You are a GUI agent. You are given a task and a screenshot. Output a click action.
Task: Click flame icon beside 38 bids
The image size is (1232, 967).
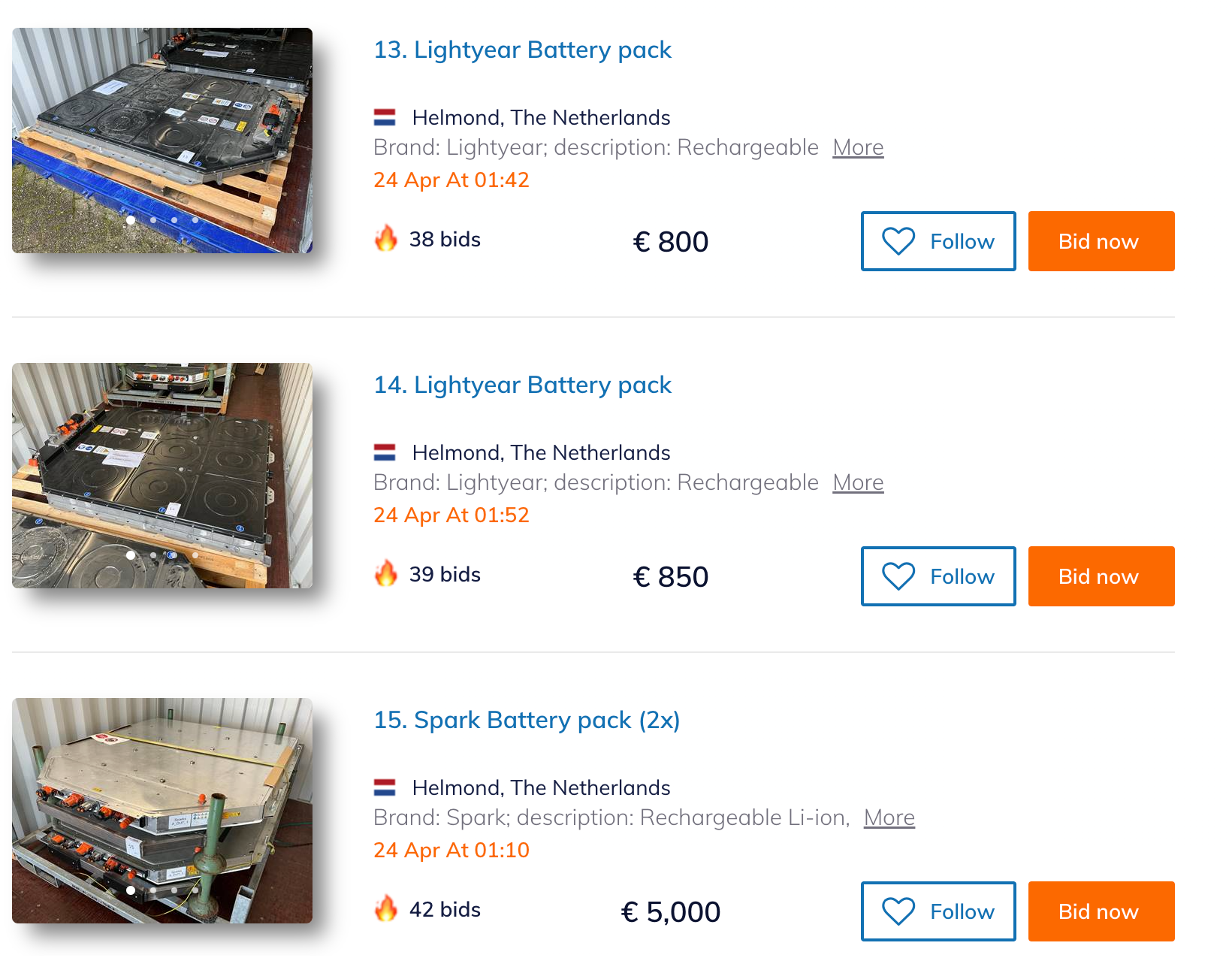(x=386, y=238)
